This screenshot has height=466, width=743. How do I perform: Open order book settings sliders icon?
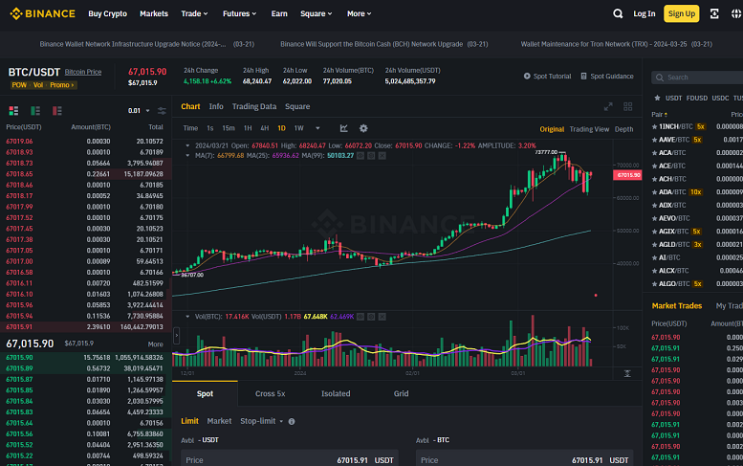point(162,111)
